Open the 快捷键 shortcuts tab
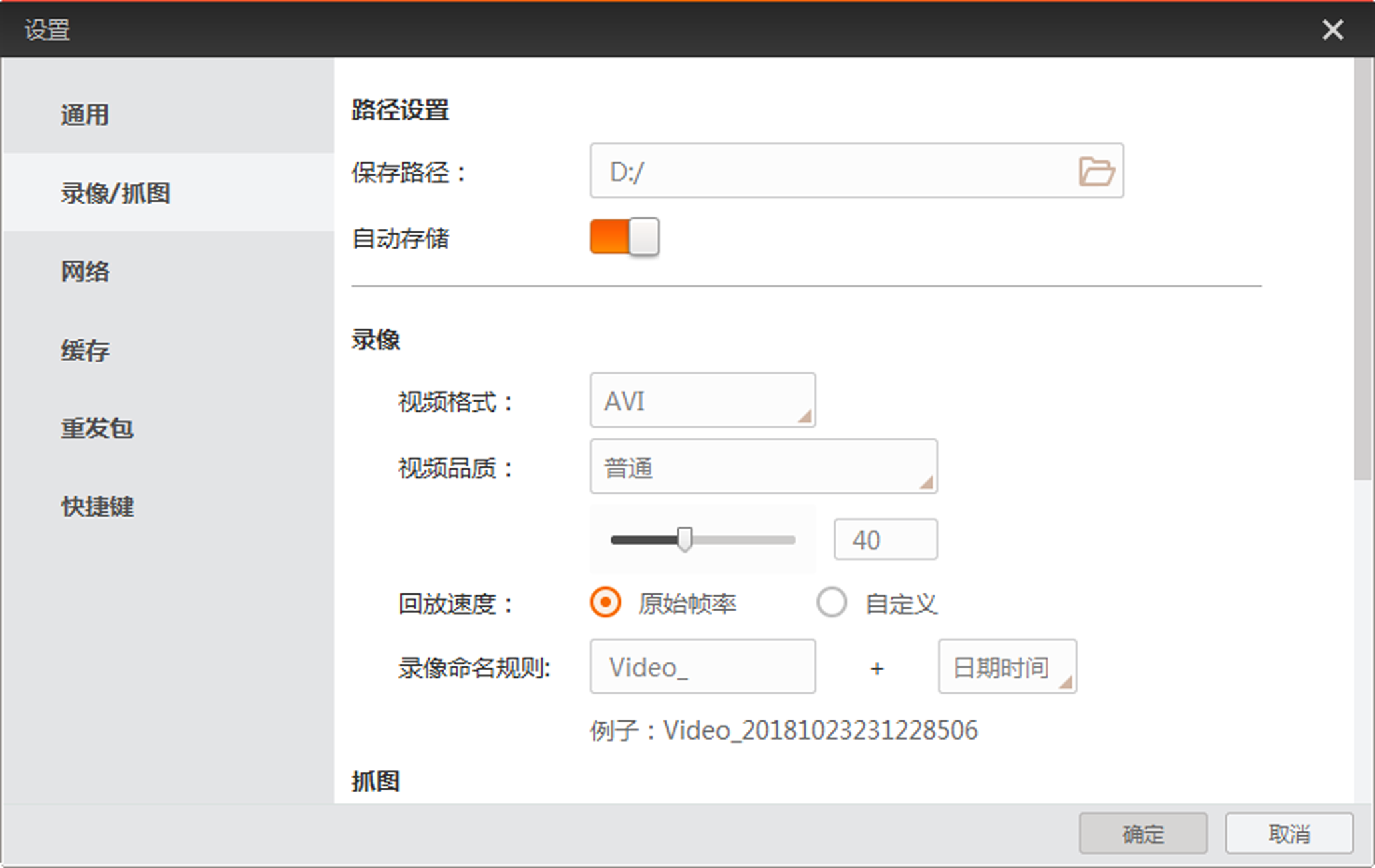 click(x=97, y=507)
